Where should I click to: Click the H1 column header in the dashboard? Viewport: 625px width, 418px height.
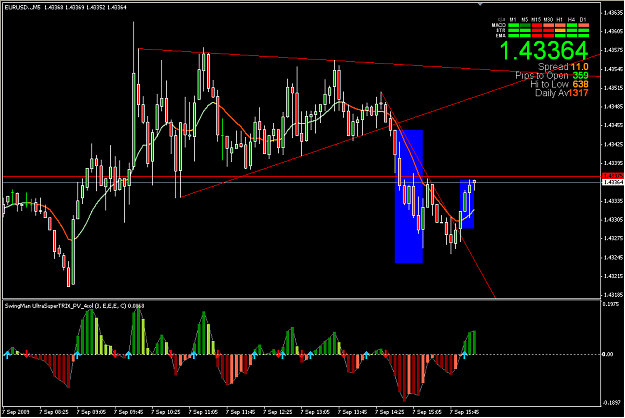pyautogui.click(x=560, y=20)
